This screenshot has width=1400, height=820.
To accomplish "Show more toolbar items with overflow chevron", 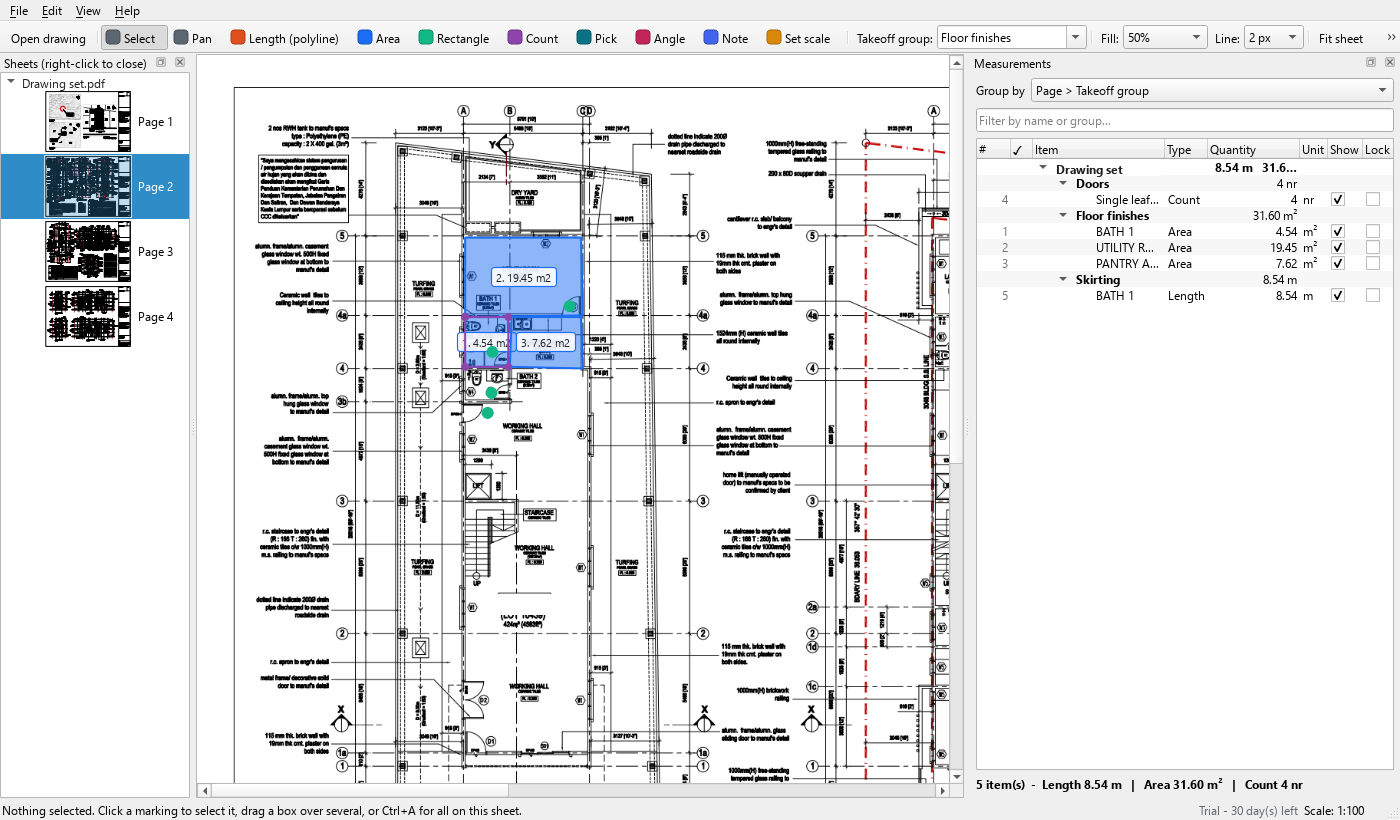I will 1389,38.
